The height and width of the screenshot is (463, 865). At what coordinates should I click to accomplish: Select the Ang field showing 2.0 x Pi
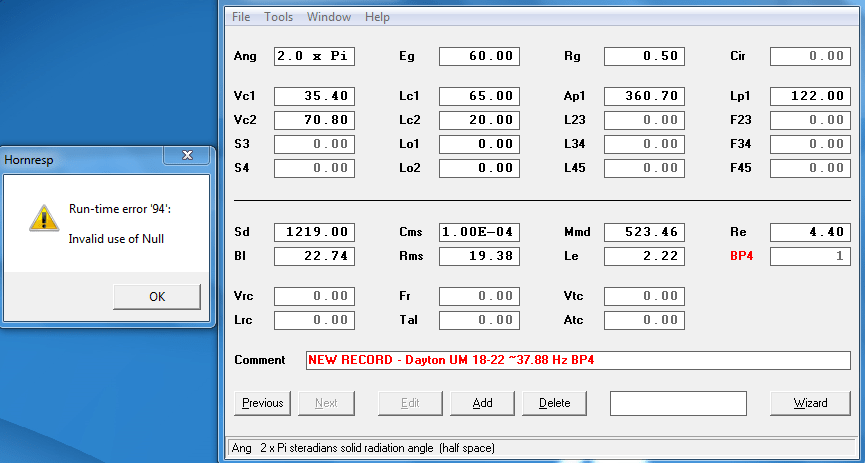(x=314, y=56)
